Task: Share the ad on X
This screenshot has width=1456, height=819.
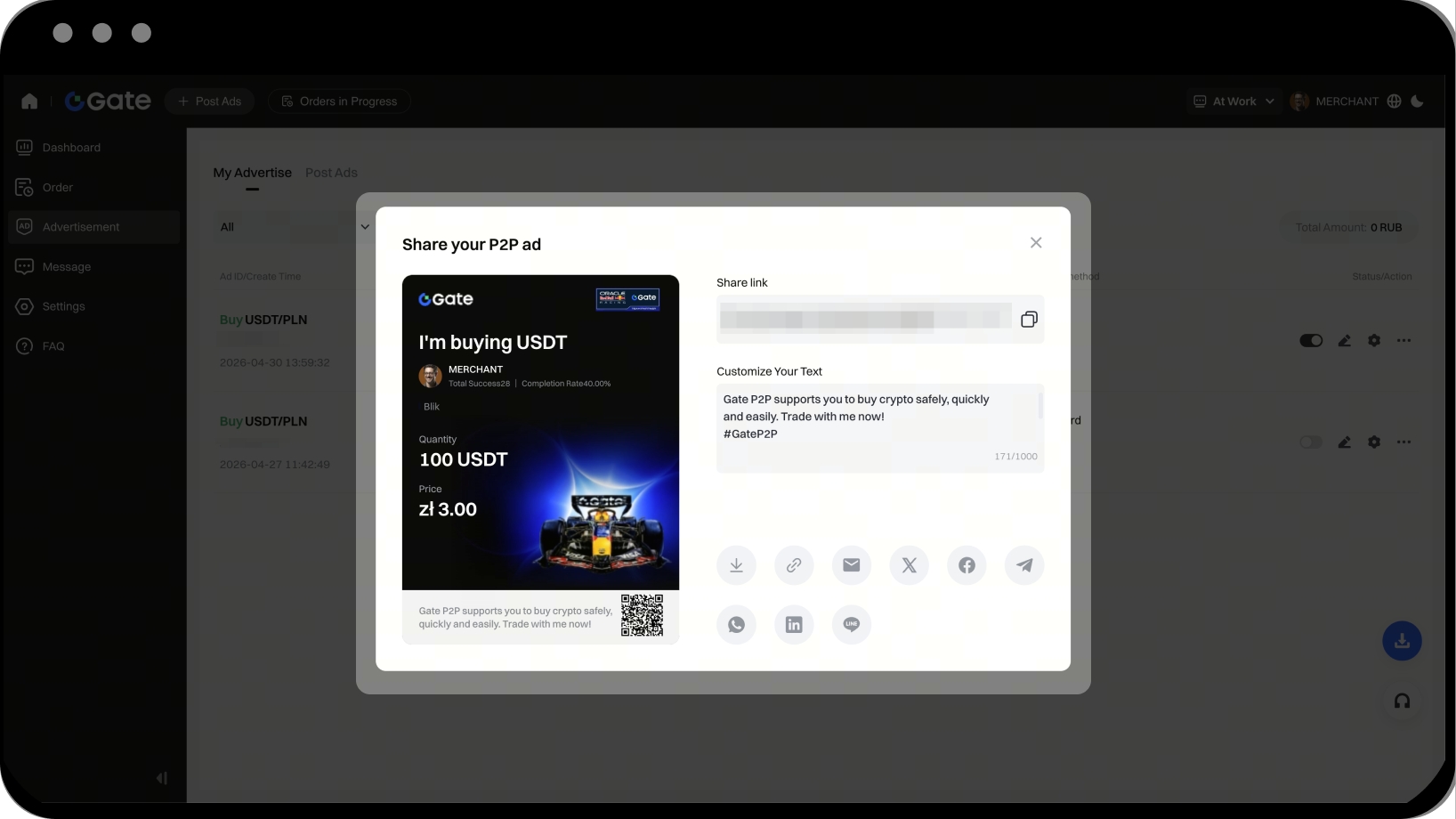Action: point(909,565)
